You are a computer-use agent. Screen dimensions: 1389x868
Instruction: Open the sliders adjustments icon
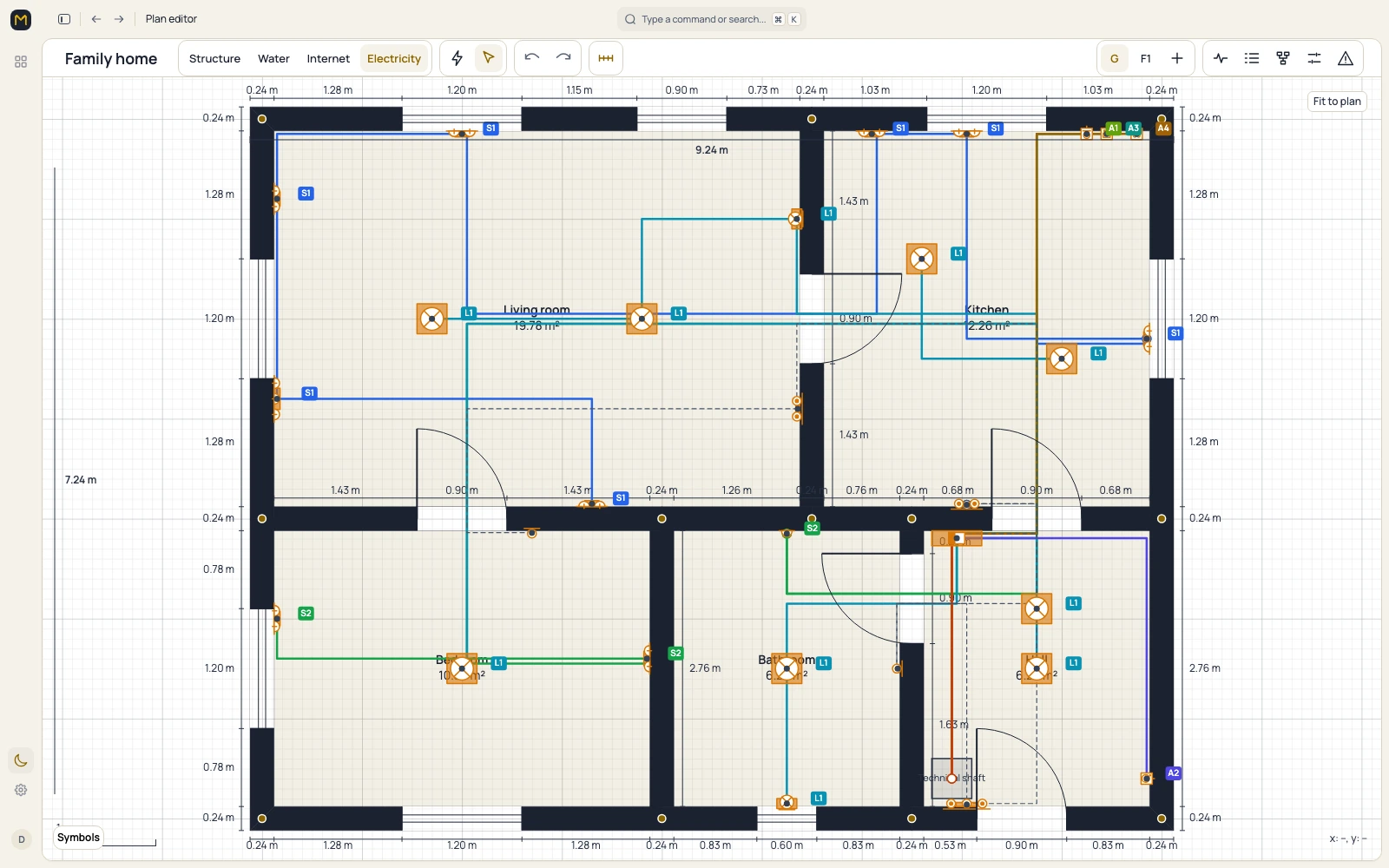click(x=1314, y=58)
